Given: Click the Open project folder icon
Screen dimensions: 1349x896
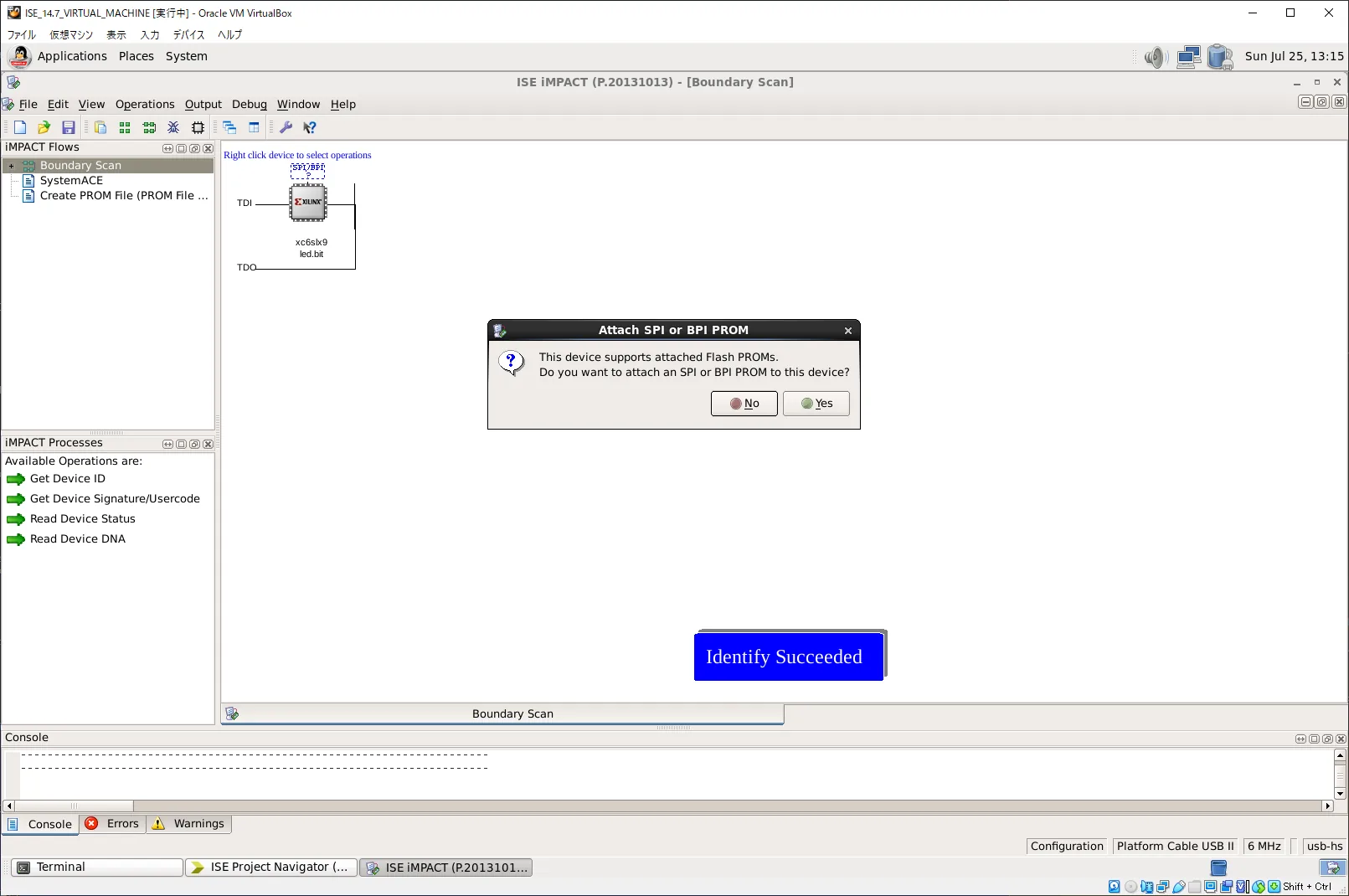Looking at the screenshot, I should point(44,127).
